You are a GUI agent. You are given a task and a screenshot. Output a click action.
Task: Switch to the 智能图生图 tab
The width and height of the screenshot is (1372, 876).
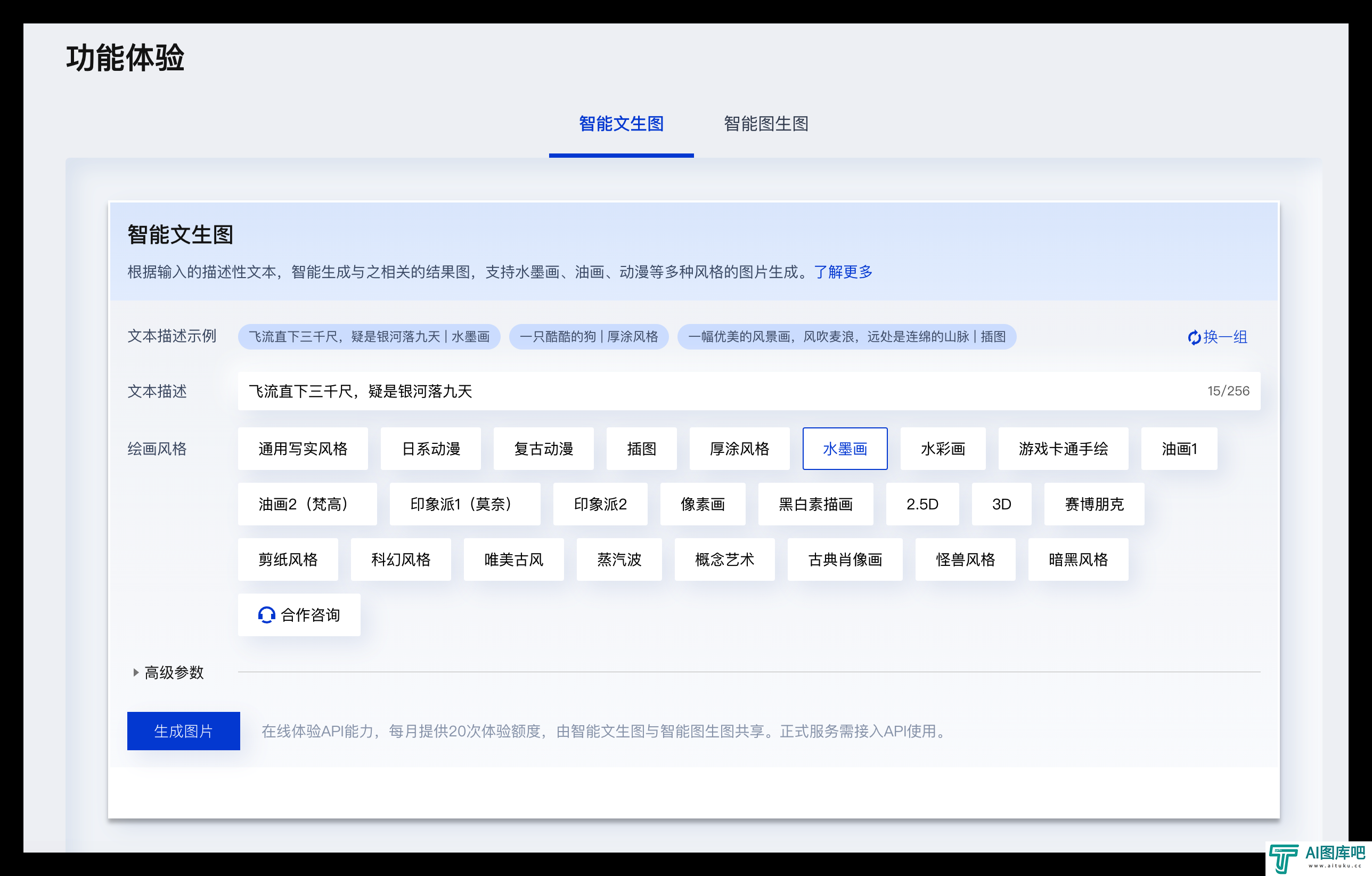tap(766, 124)
